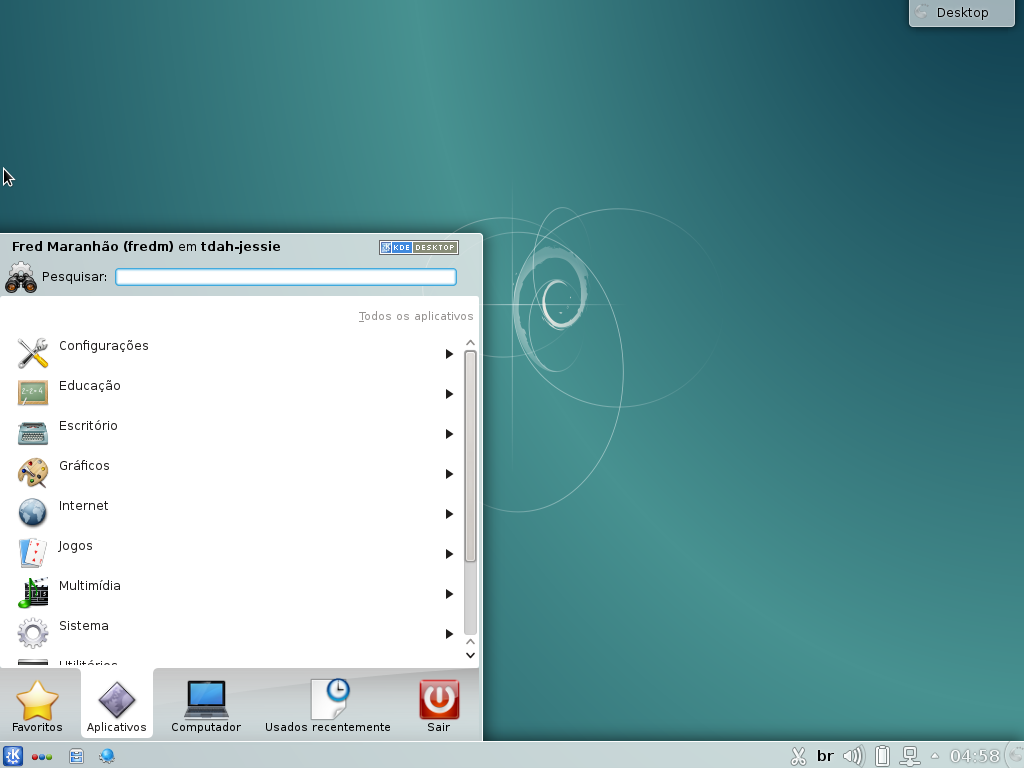Click the Sair power button
Image resolution: width=1024 pixels, height=768 pixels.
(439, 706)
